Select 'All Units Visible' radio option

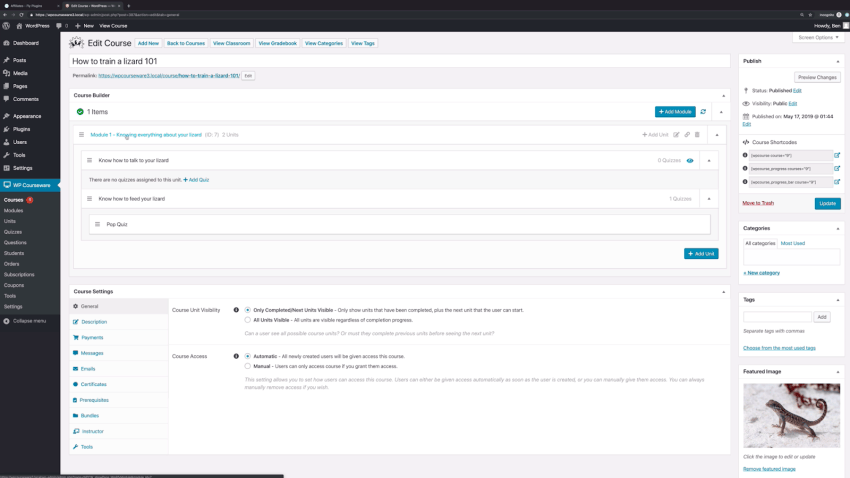[248, 320]
